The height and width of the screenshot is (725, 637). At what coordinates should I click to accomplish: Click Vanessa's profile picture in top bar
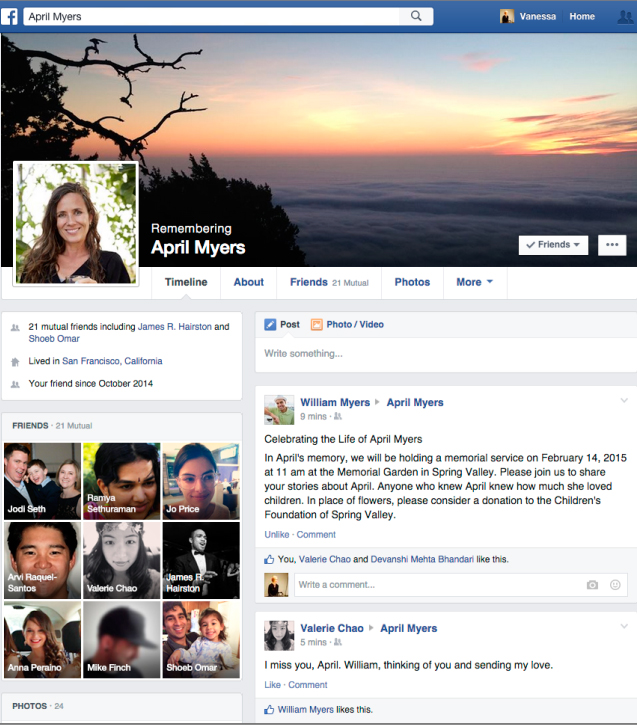pyautogui.click(x=507, y=16)
